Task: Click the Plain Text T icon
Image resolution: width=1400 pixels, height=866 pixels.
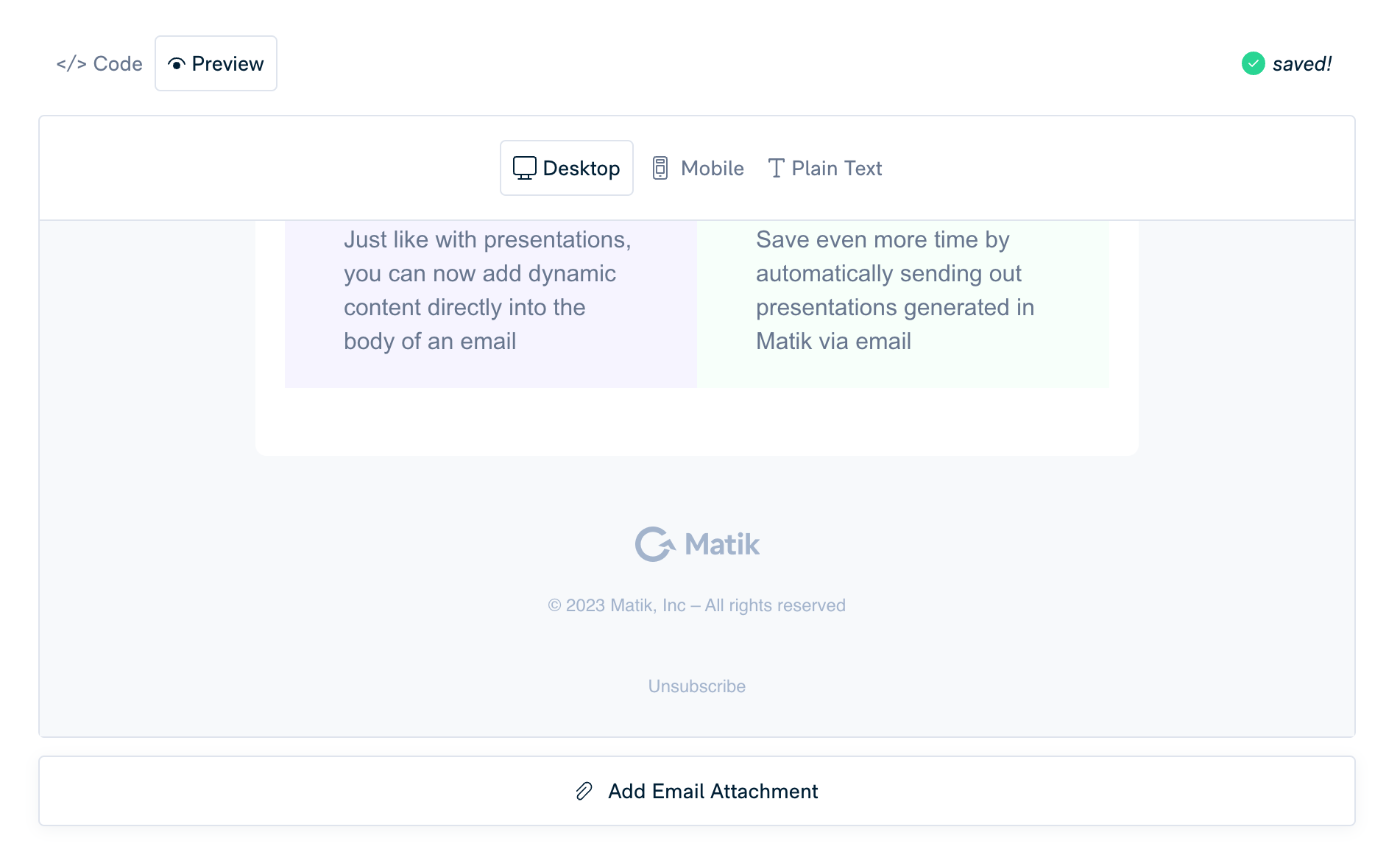Action: (x=776, y=168)
